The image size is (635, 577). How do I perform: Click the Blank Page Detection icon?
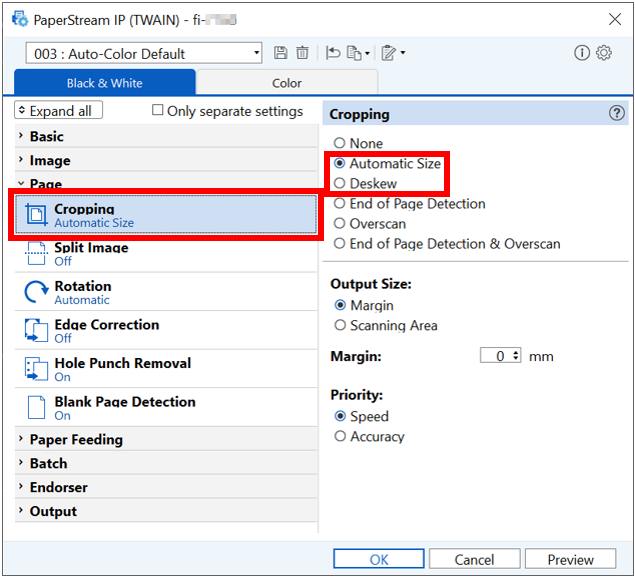click(x=36, y=407)
